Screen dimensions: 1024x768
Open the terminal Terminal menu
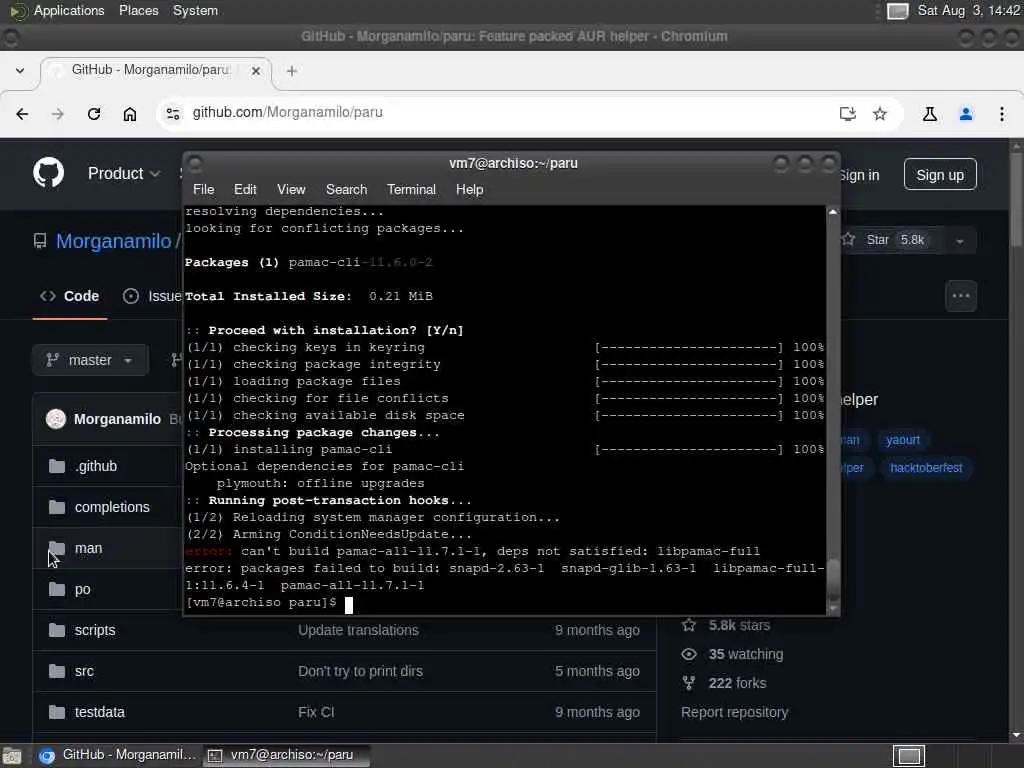pos(411,189)
